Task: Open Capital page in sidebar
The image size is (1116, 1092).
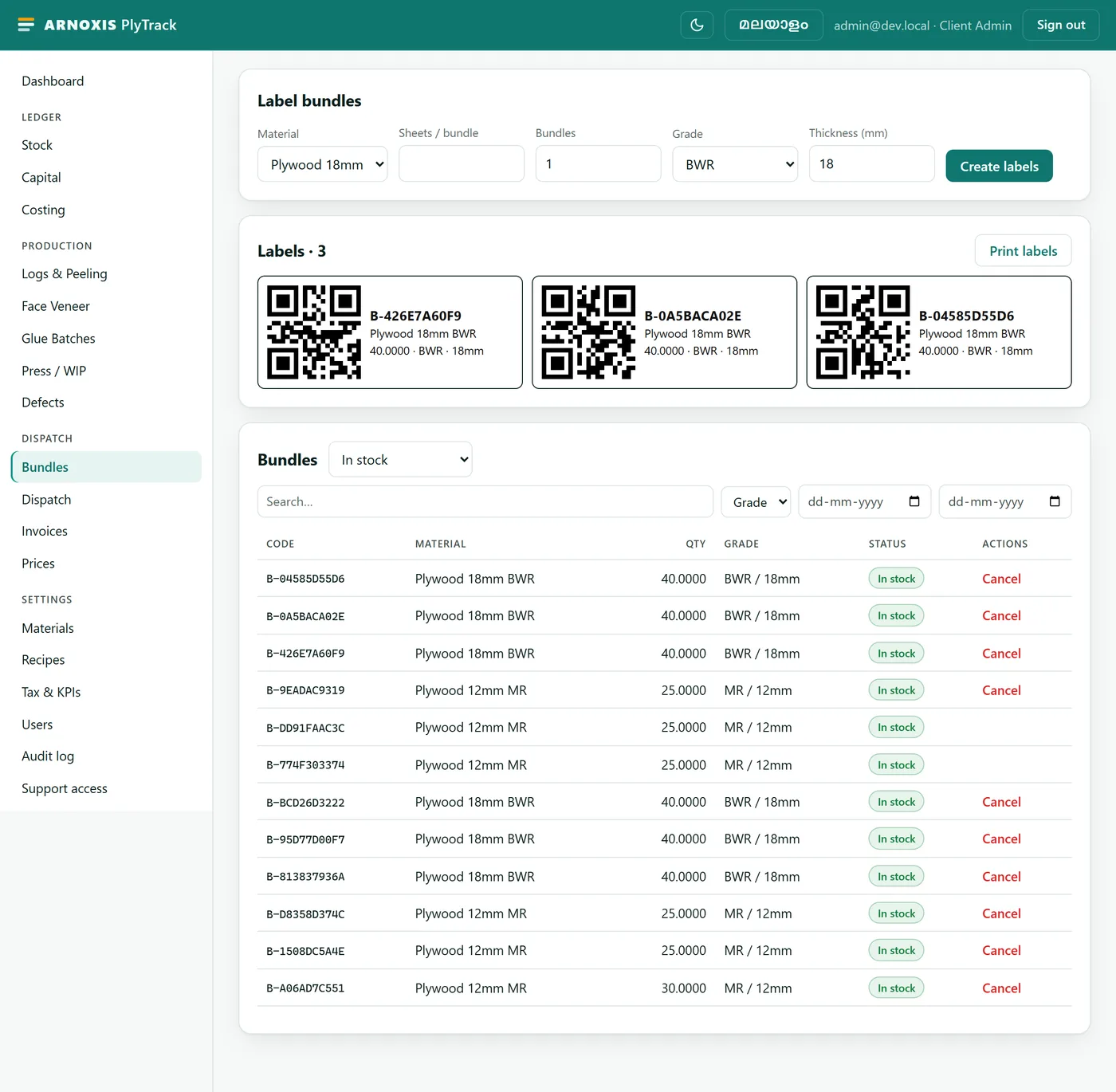Action: pos(41,178)
